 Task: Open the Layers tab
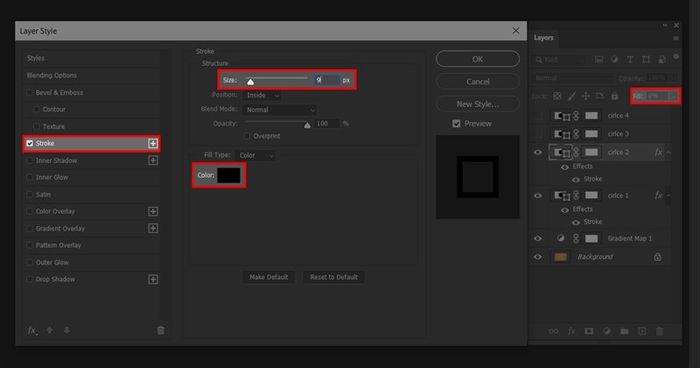(x=543, y=38)
